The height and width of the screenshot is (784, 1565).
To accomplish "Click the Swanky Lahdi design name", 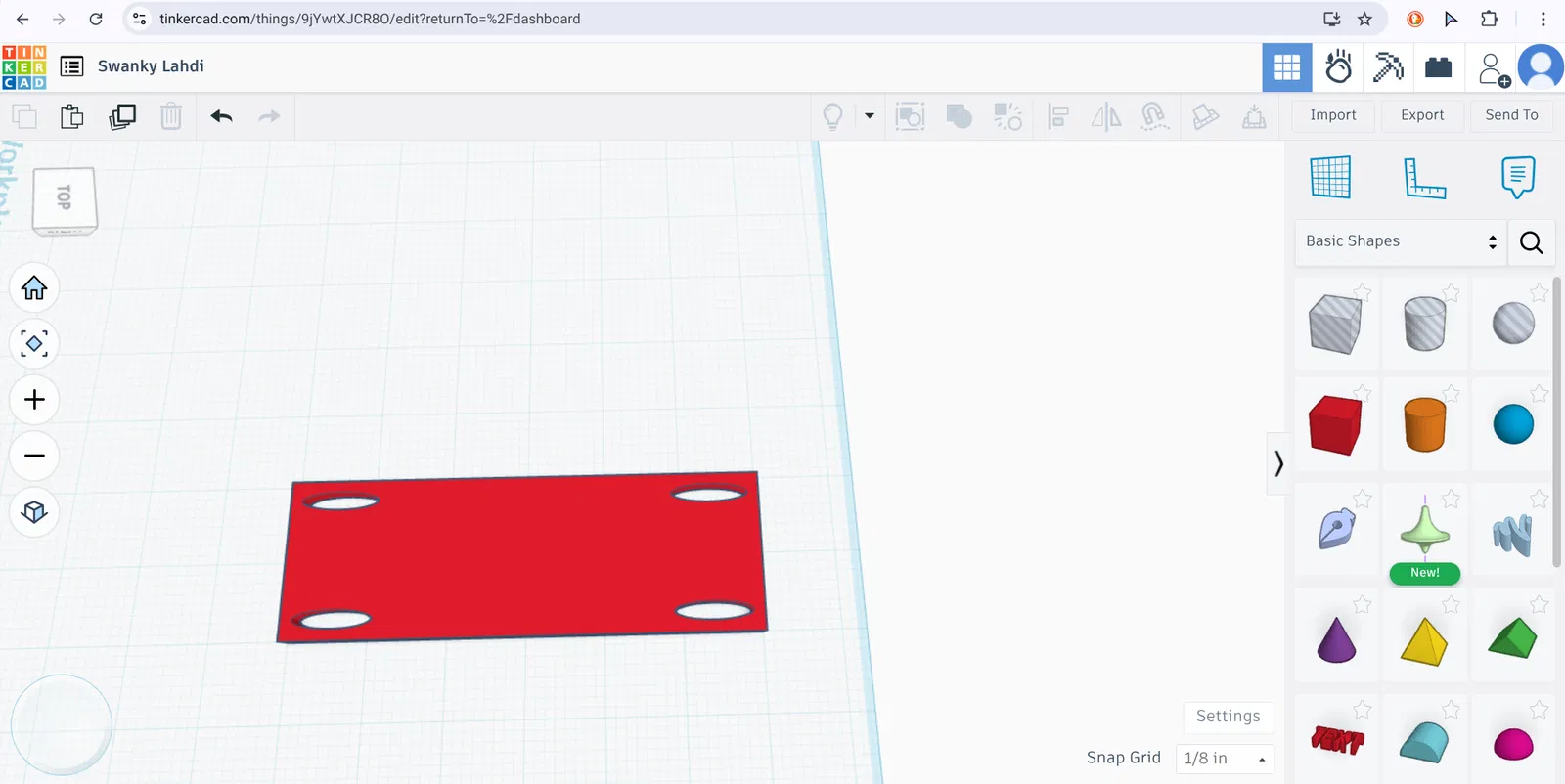I will [x=151, y=66].
